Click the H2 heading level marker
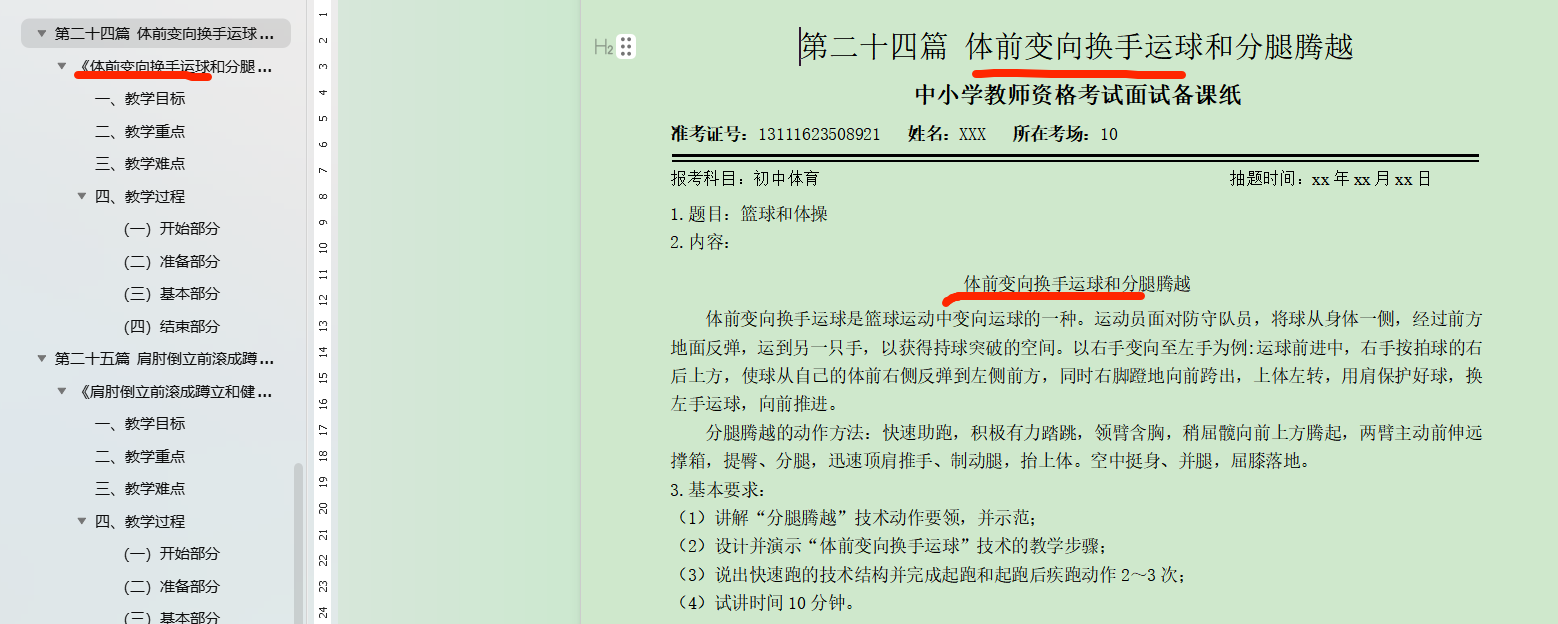Screen dimensions: 1558x624 [602, 47]
